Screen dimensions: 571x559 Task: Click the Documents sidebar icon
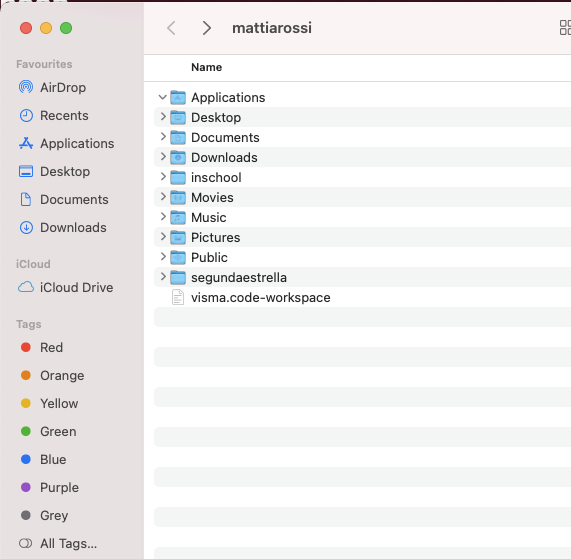tap(26, 200)
